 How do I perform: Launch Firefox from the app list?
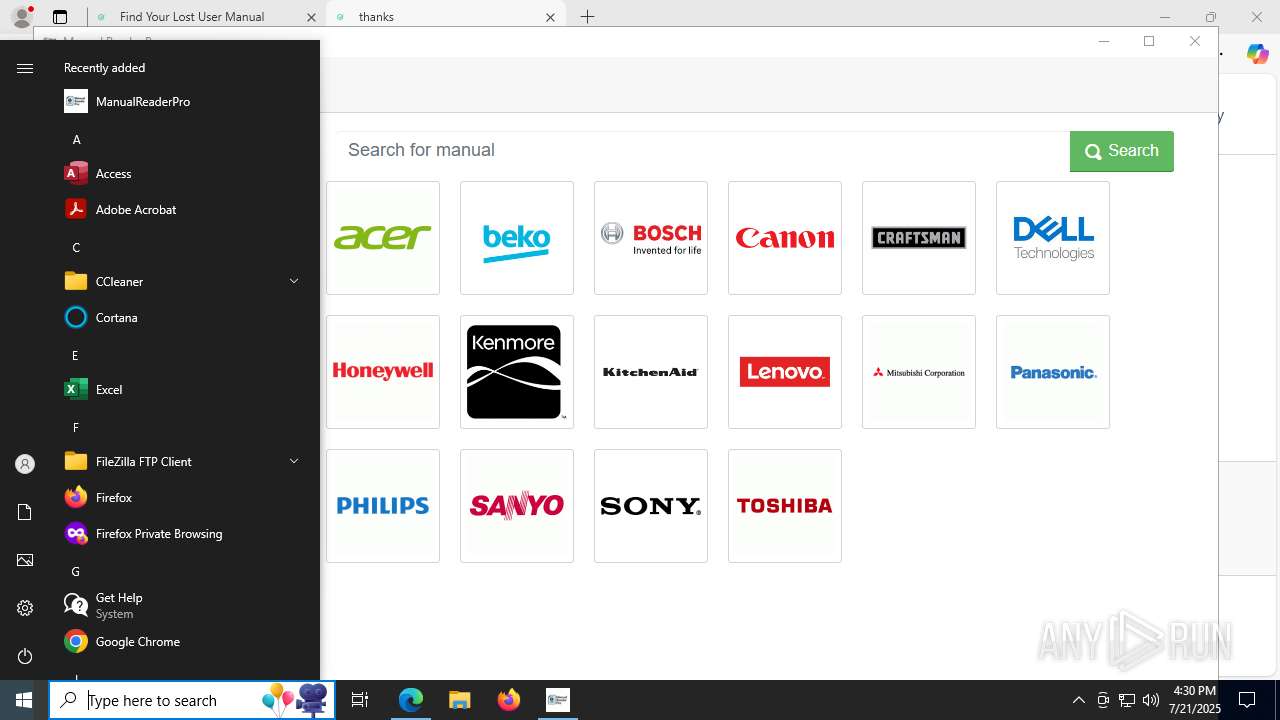click(x=184, y=498)
